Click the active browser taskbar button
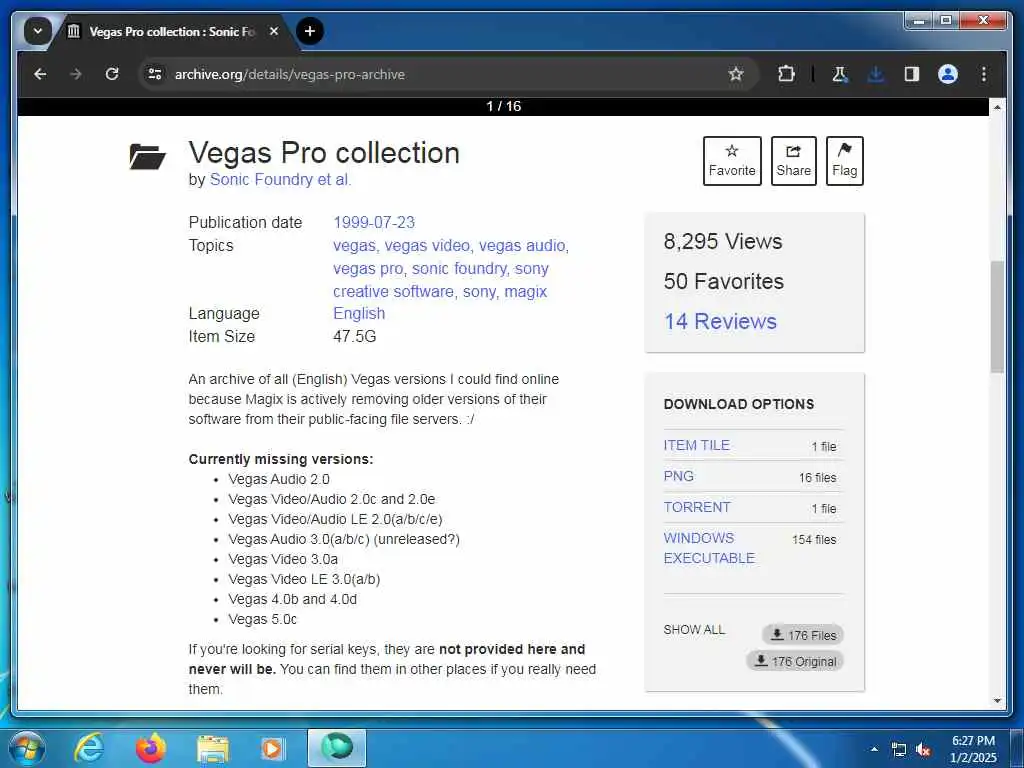 click(337, 748)
